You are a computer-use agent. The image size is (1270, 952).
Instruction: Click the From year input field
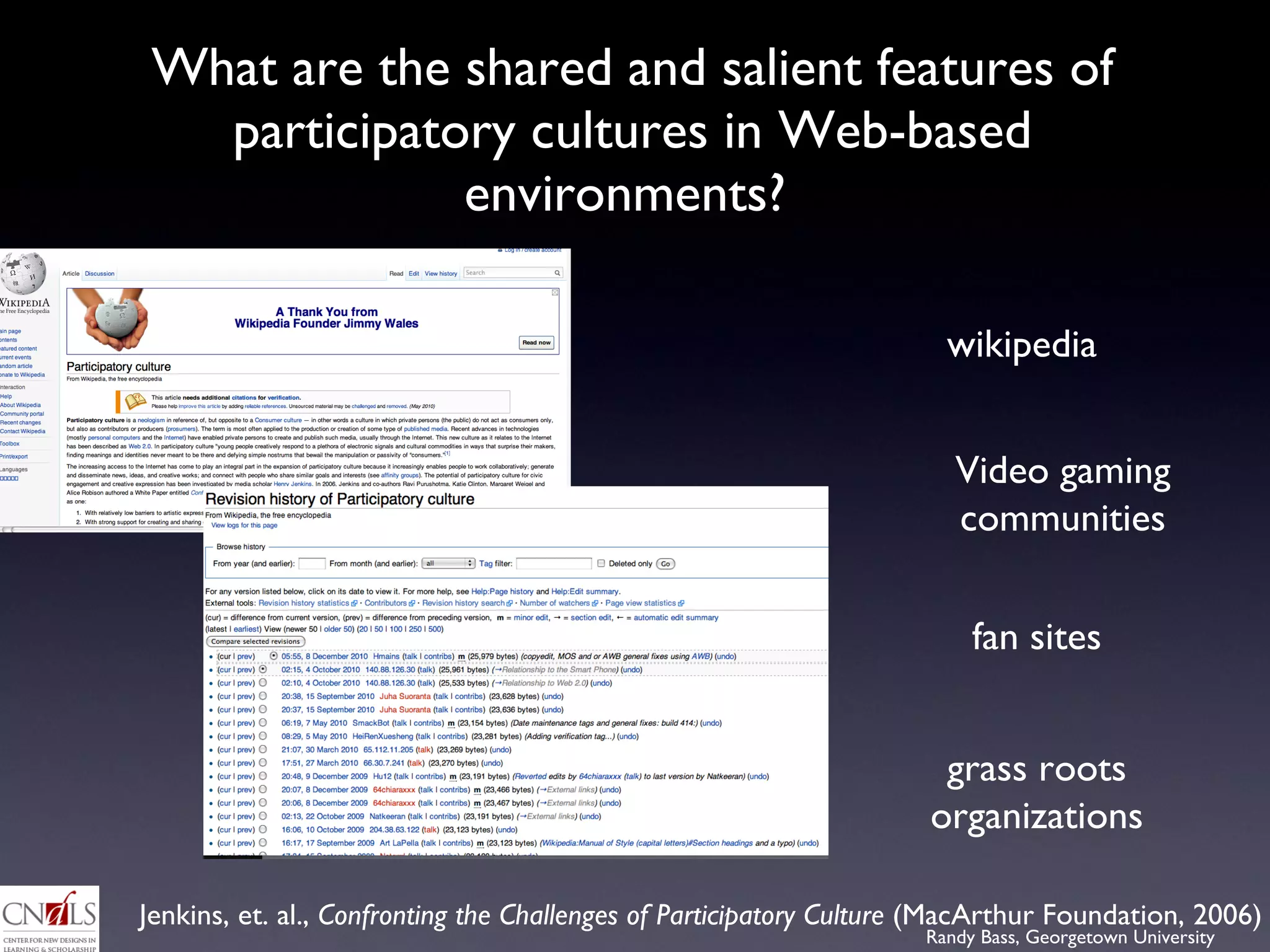pos(312,563)
